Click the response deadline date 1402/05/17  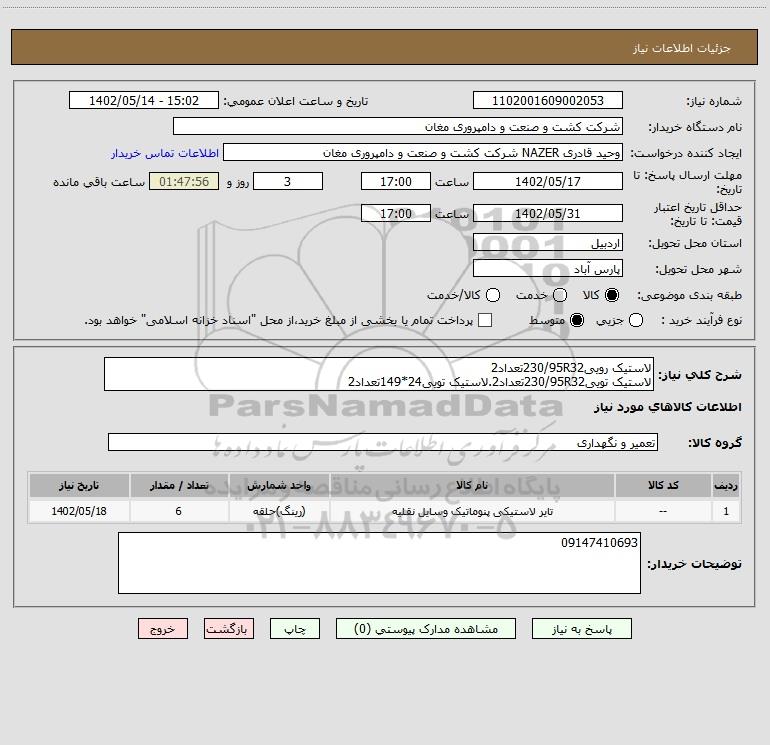point(548,181)
